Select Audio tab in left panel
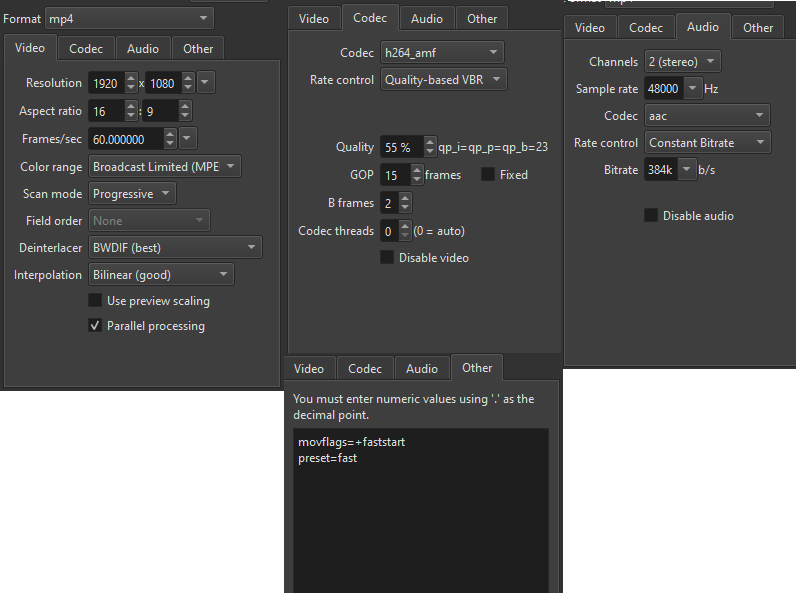This screenshot has height=593, width=796. coord(143,49)
